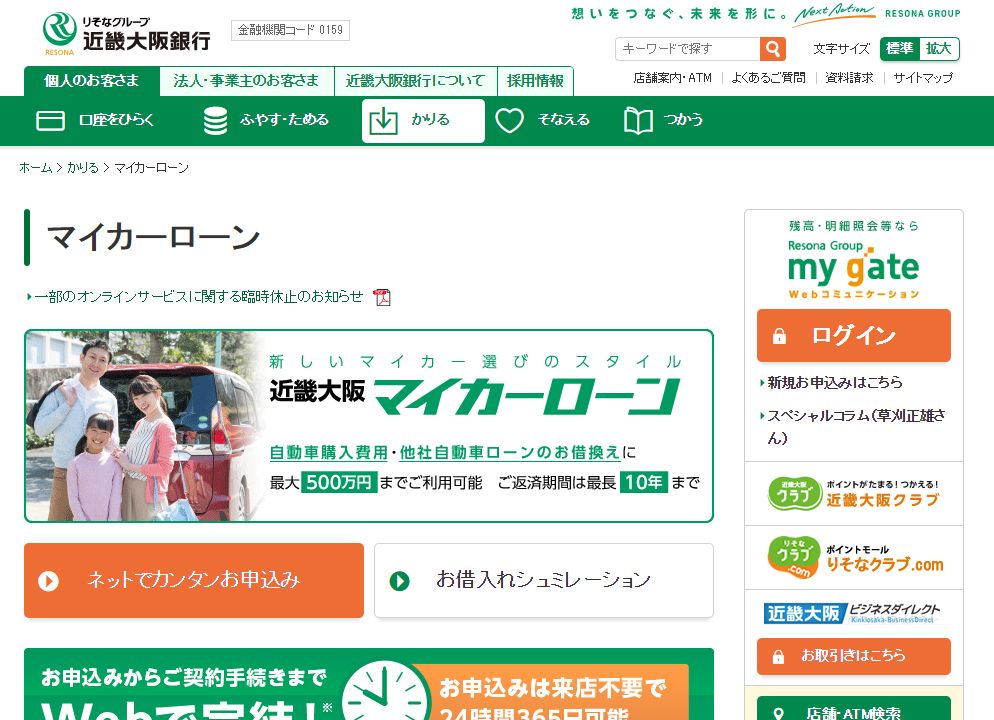Open the 近畿大阪クラブ banner

853,493
